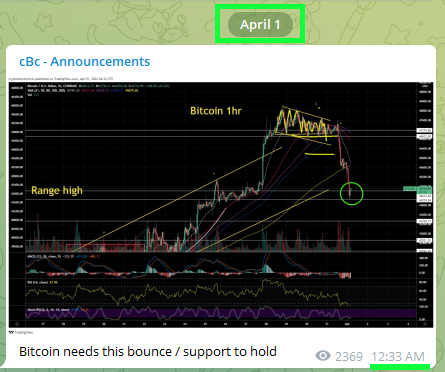
Task: Select the caption 'Bitcoin needs this bounce / support to hold'
Action: (x=148, y=352)
